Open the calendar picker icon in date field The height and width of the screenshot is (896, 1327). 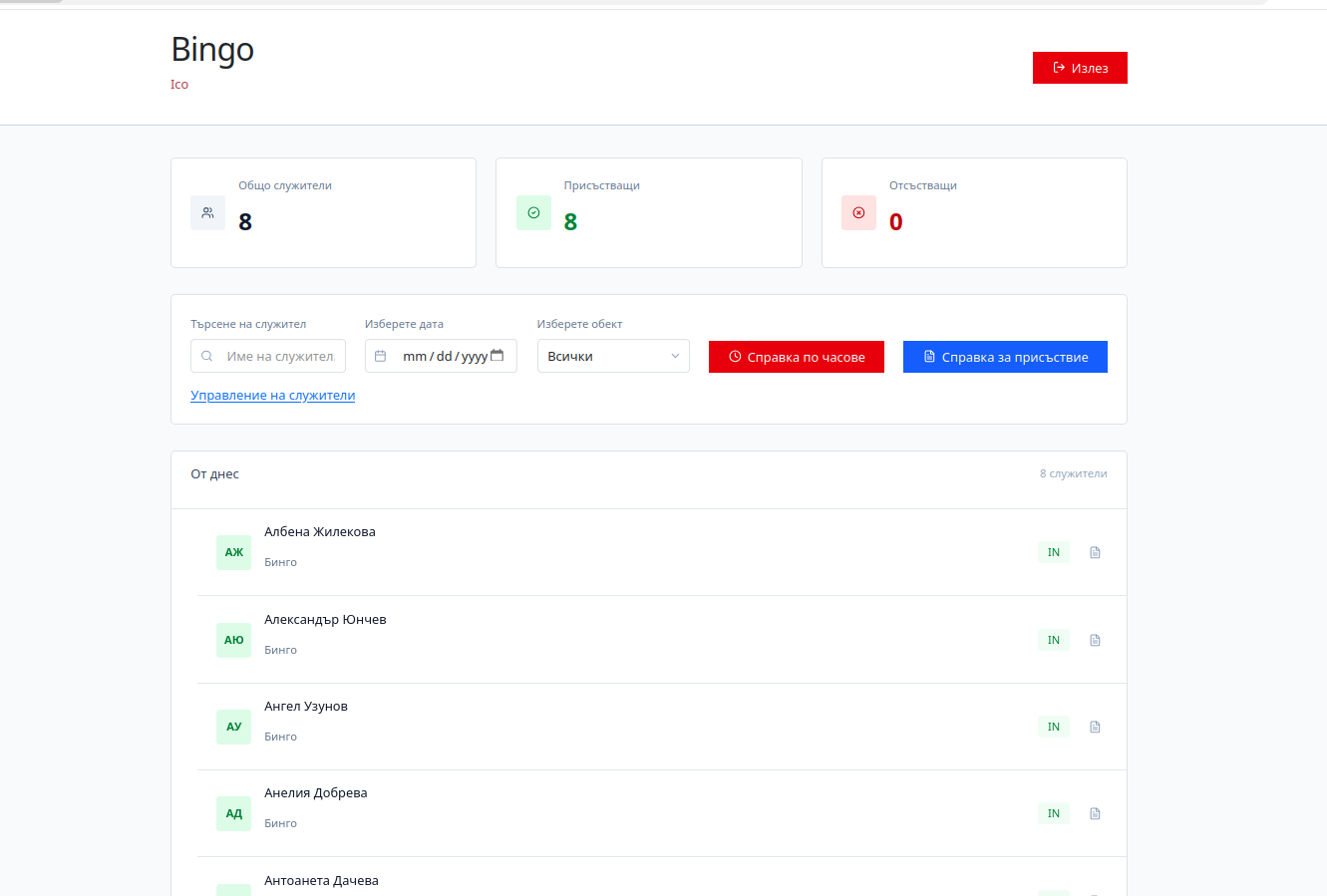(x=497, y=355)
